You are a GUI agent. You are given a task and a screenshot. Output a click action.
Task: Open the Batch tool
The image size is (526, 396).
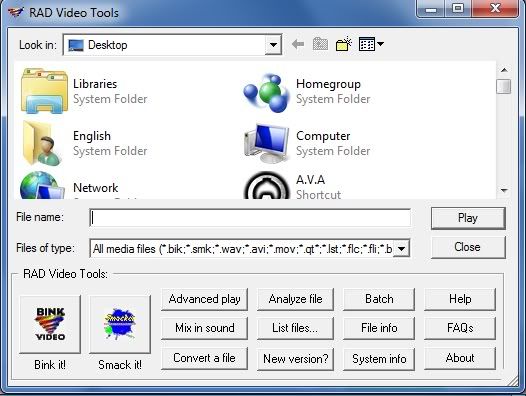[379, 299]
